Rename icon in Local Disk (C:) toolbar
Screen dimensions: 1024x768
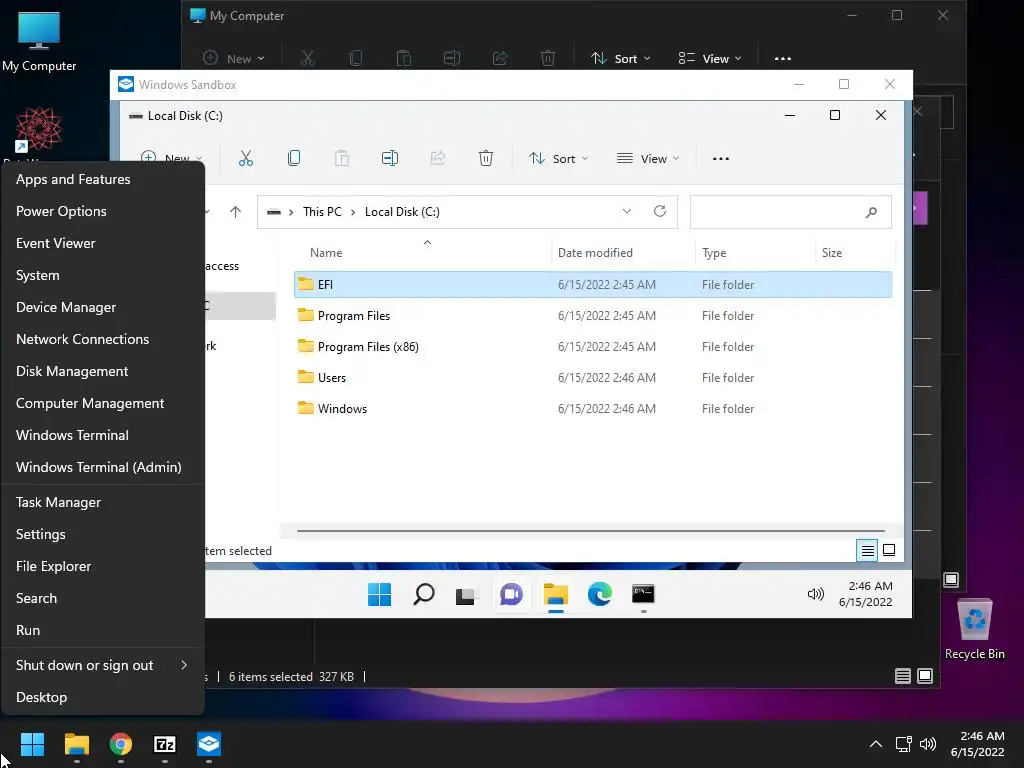click(390, 158)
